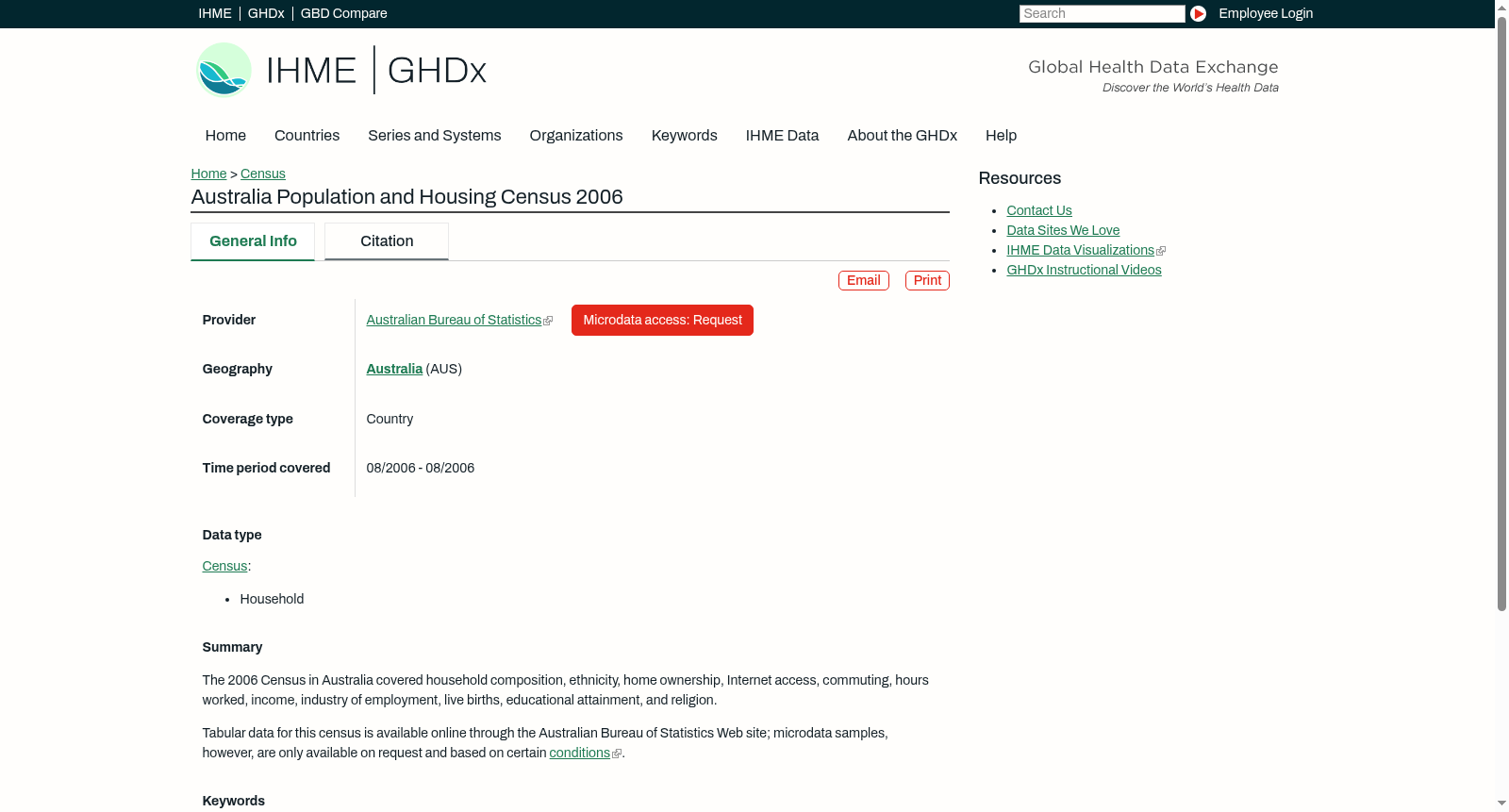Click the Data type heading
Image resolution: width=1509 pixels, height=812 pixels.
click(232, 535)
